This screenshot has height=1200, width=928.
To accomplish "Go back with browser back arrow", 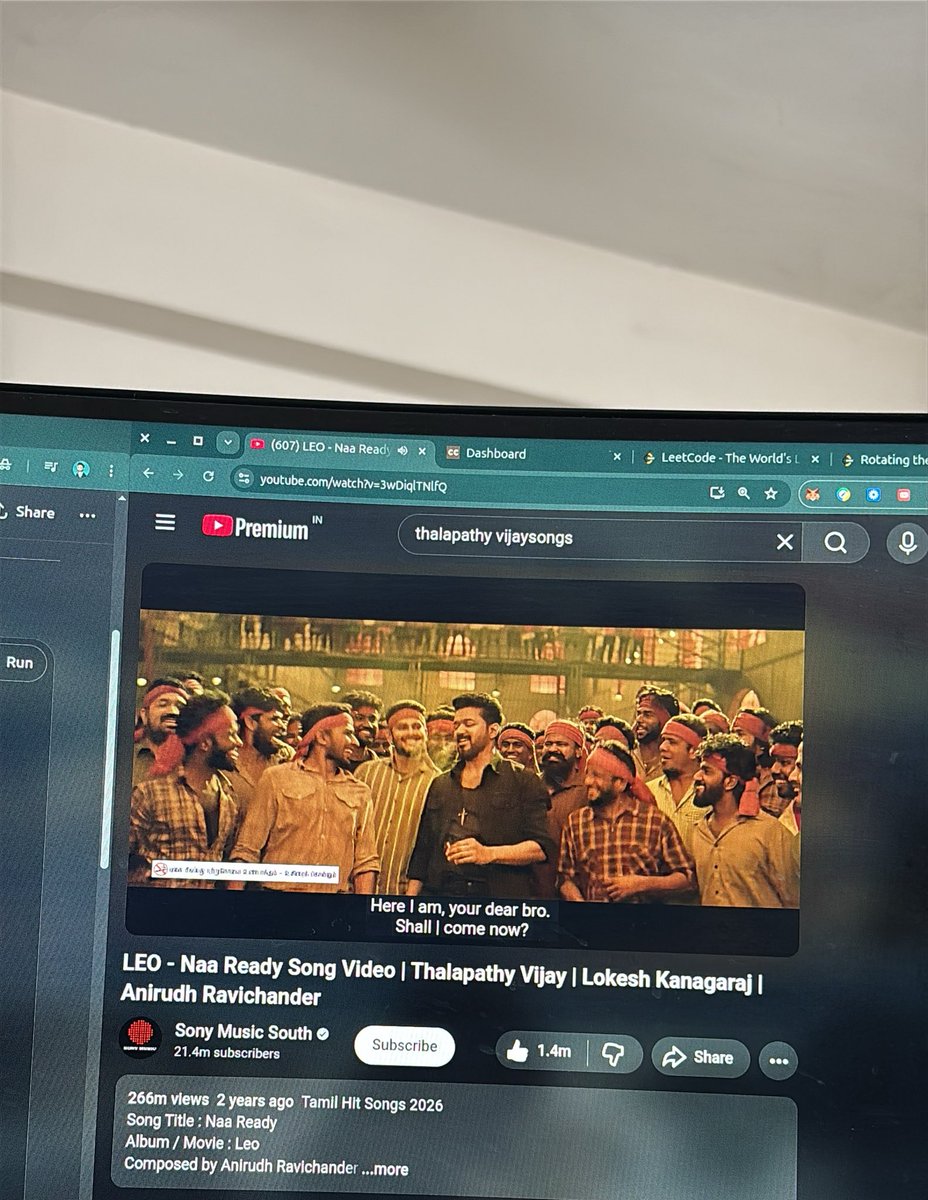I will pos(149,474).
